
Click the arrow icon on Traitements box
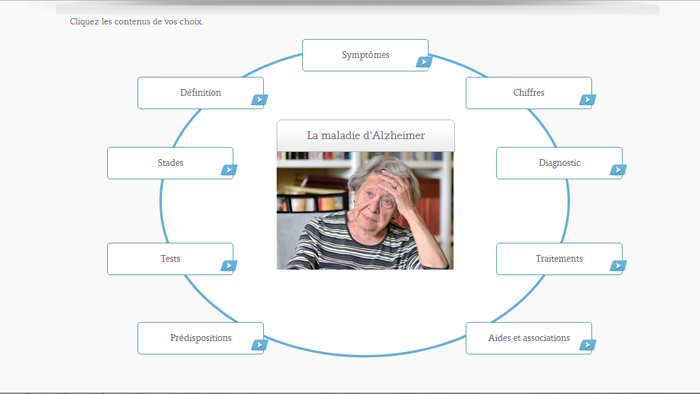[x=618, y=265]
